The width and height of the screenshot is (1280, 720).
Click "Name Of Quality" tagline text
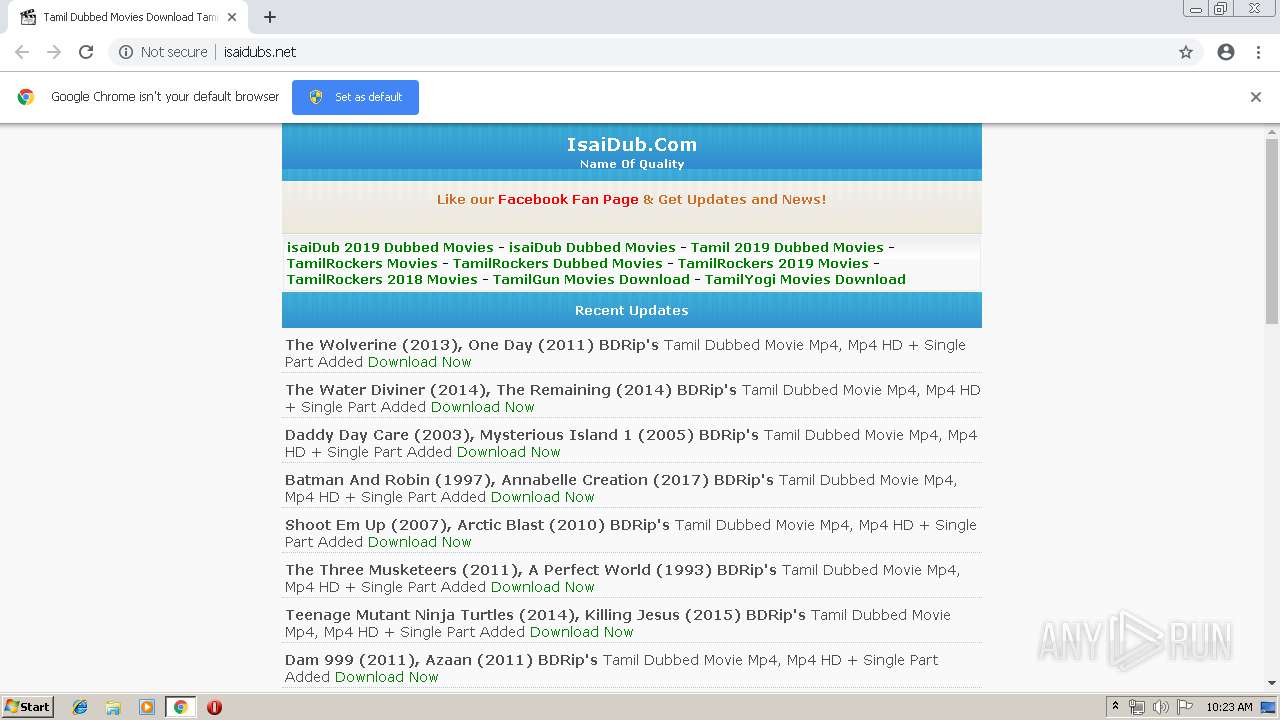tap(632, 164)
